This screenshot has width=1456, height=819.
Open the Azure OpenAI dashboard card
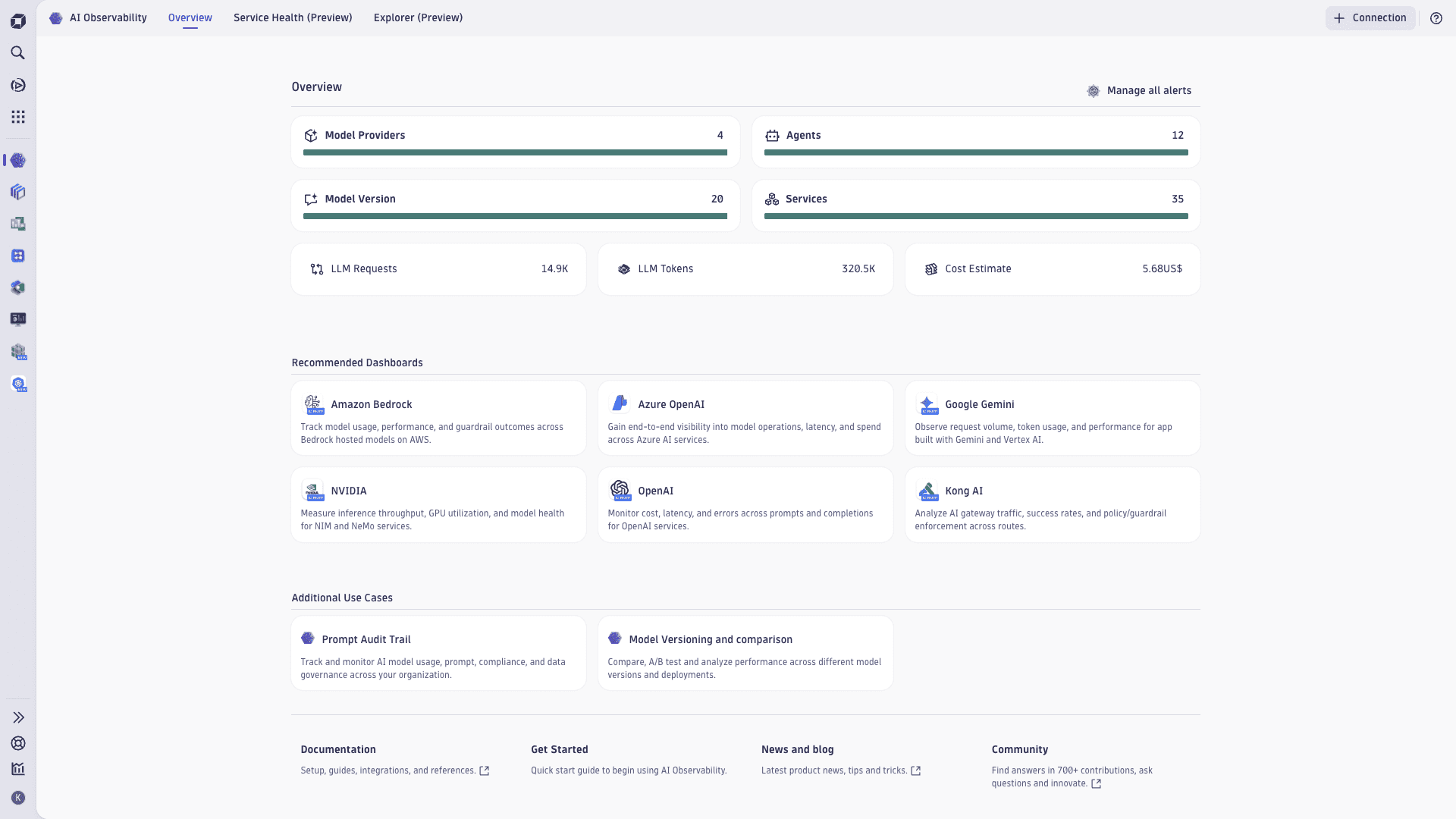tap(745, 418)
